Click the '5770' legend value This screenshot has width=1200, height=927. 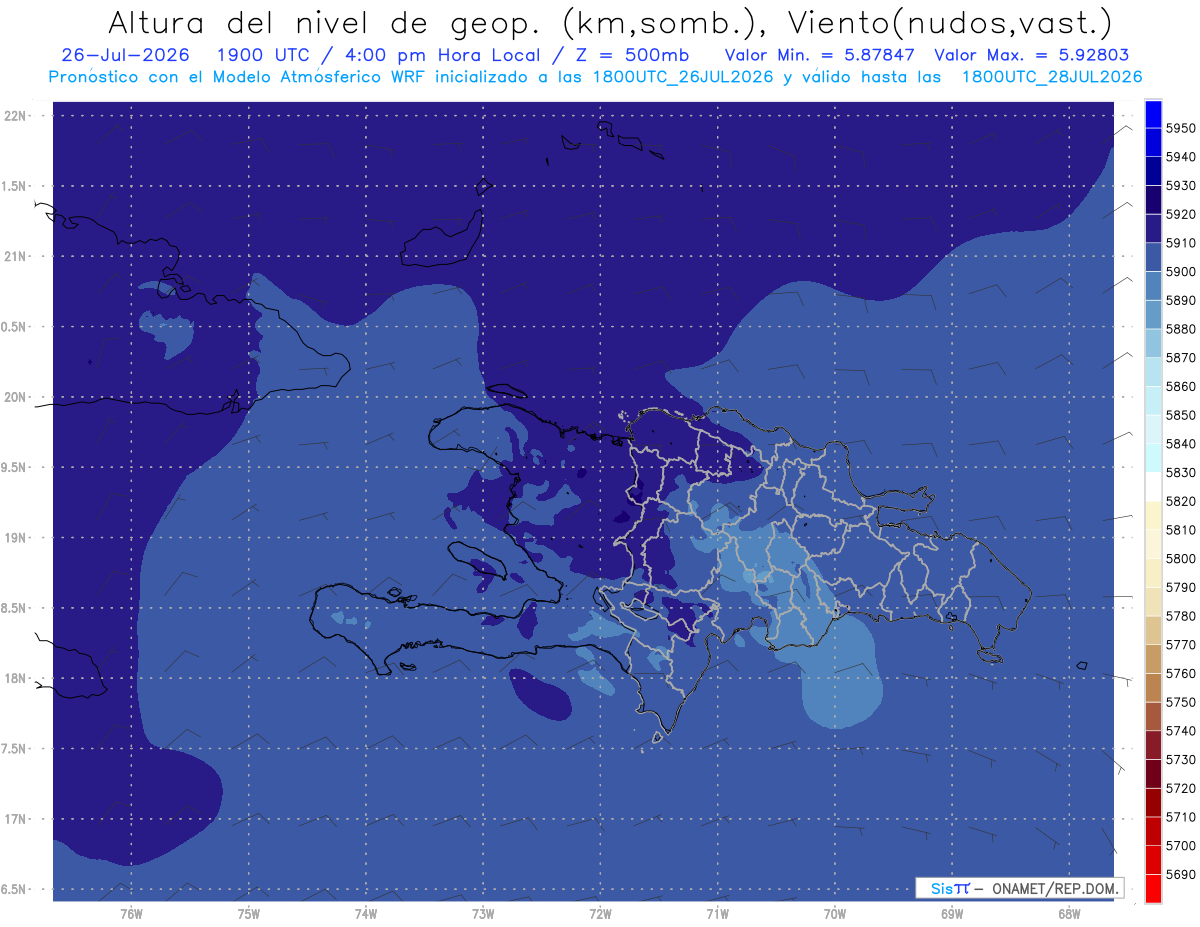1180,645
